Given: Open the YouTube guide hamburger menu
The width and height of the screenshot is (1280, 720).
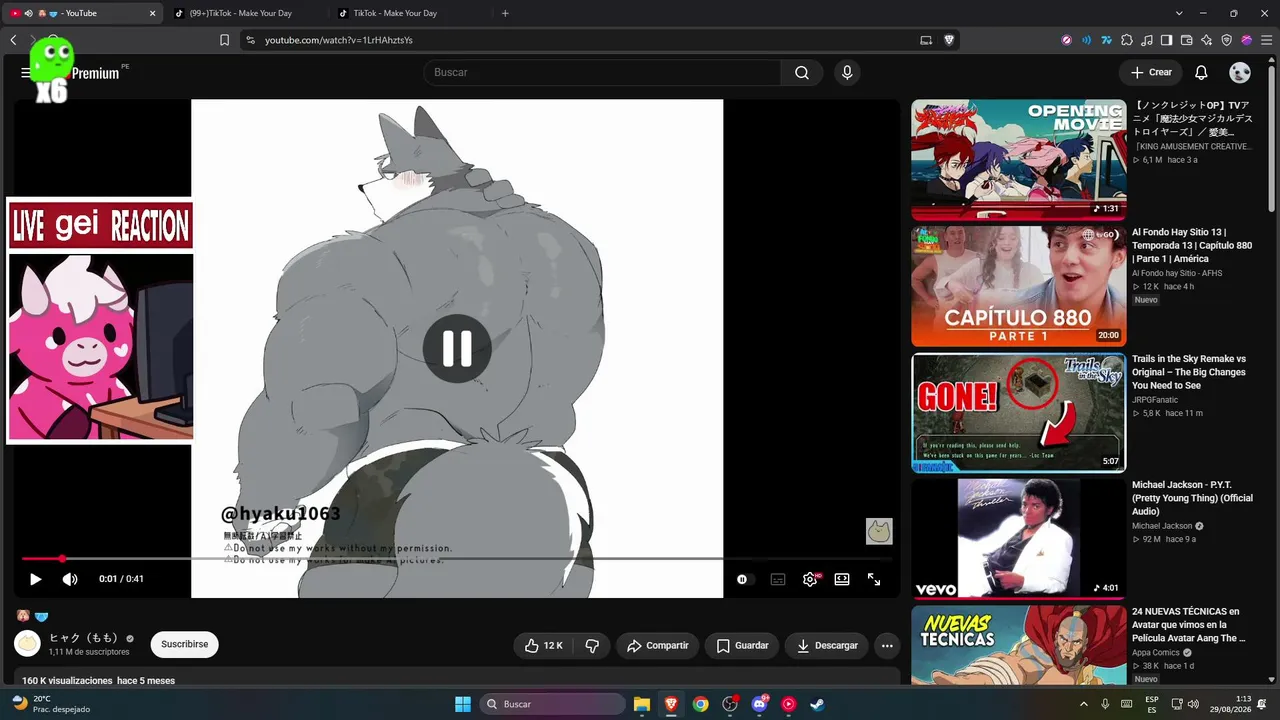Looking at the screenshot, I should tap(25, 72).
